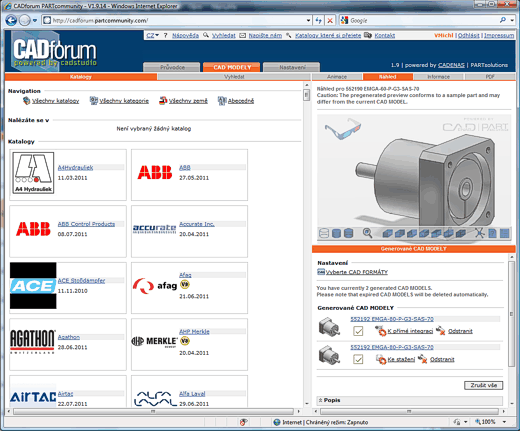
Task: Click the rightmost square icon in viewer toolbar
Action: 505,233
